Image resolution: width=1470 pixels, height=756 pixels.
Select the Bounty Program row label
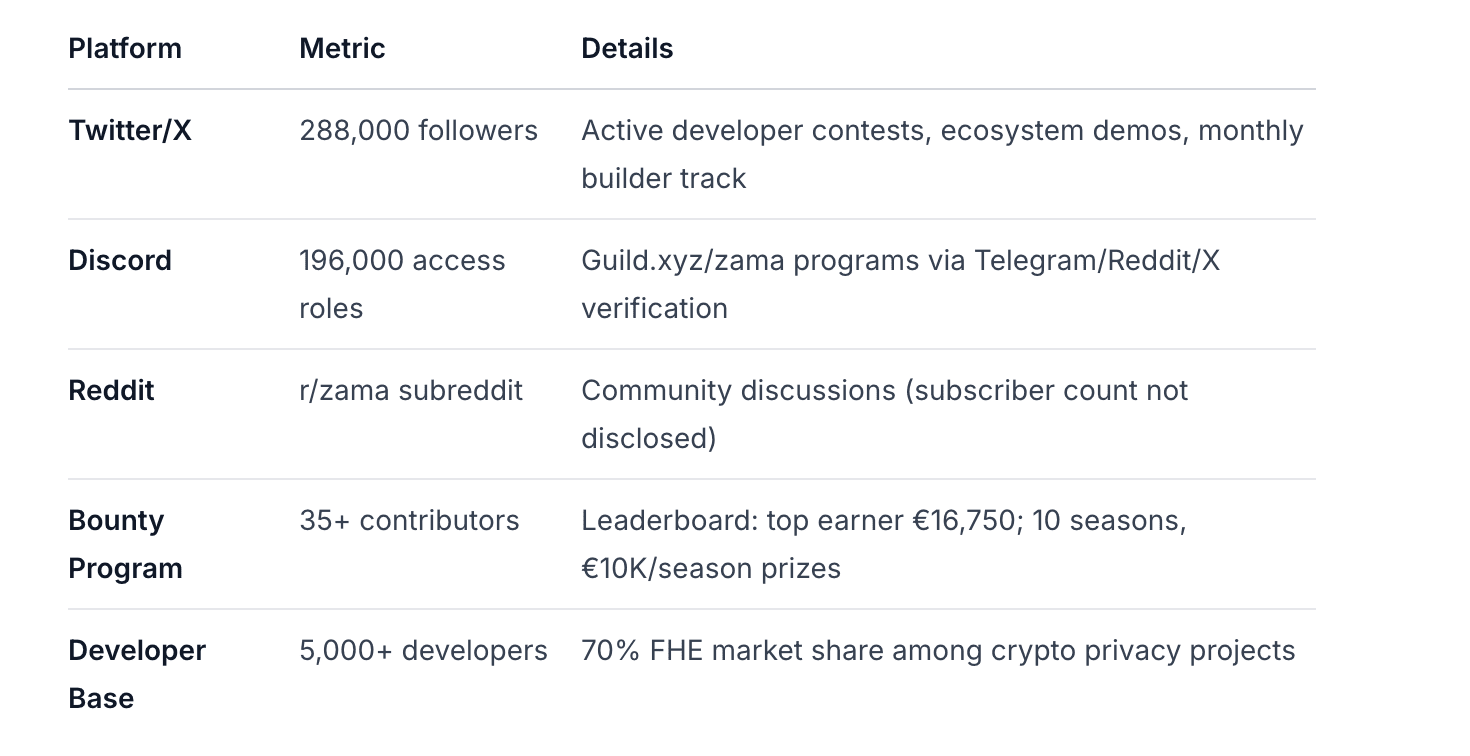click(x=125, y=544)
